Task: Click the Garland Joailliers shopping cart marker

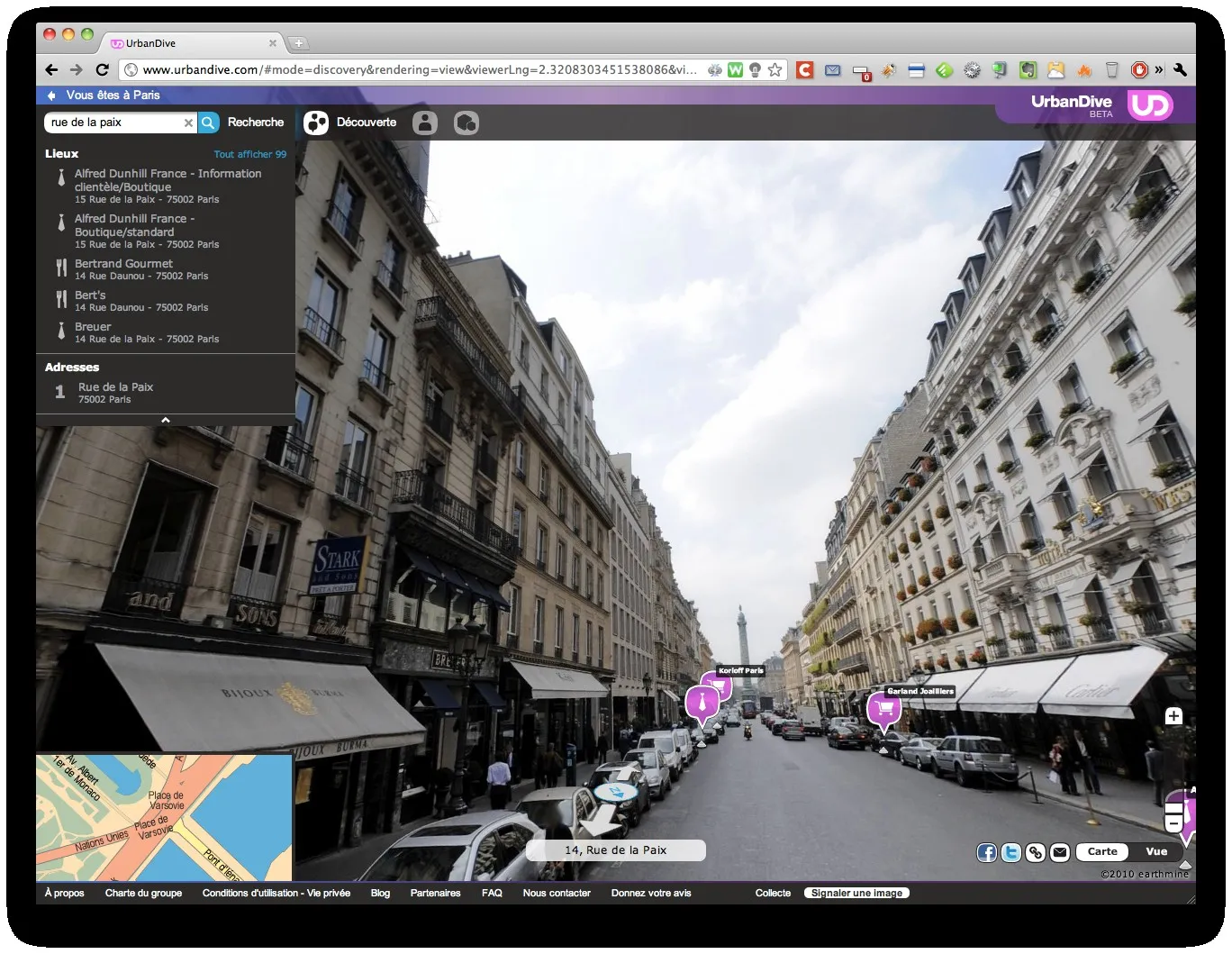Action: point(884,711)
